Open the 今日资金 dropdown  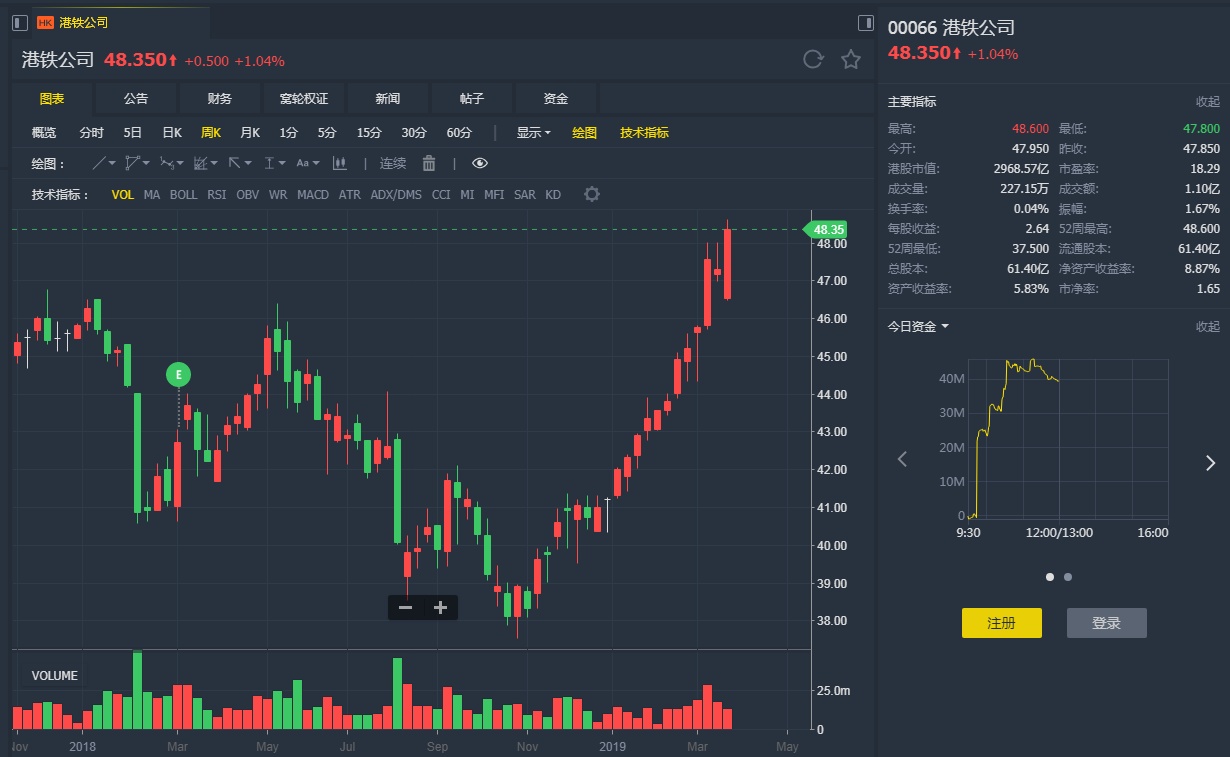(x=918, y=326)
